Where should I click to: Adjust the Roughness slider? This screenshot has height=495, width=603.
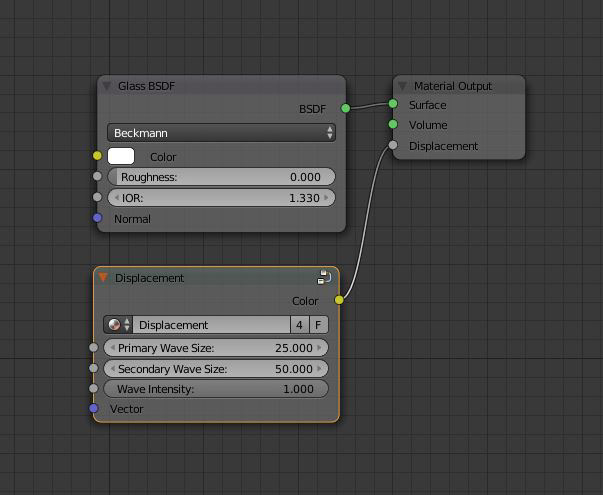[221, 177]
